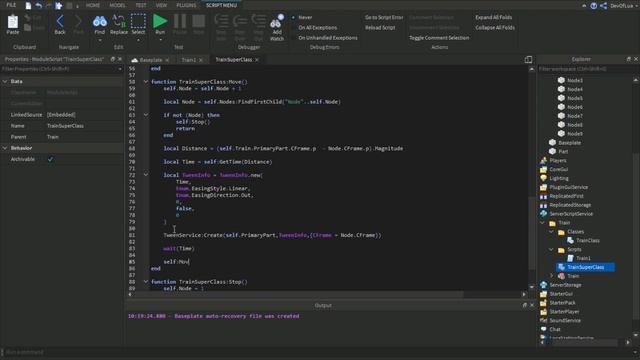
Task: Select the Players service icon
Action: click(543, 160)
